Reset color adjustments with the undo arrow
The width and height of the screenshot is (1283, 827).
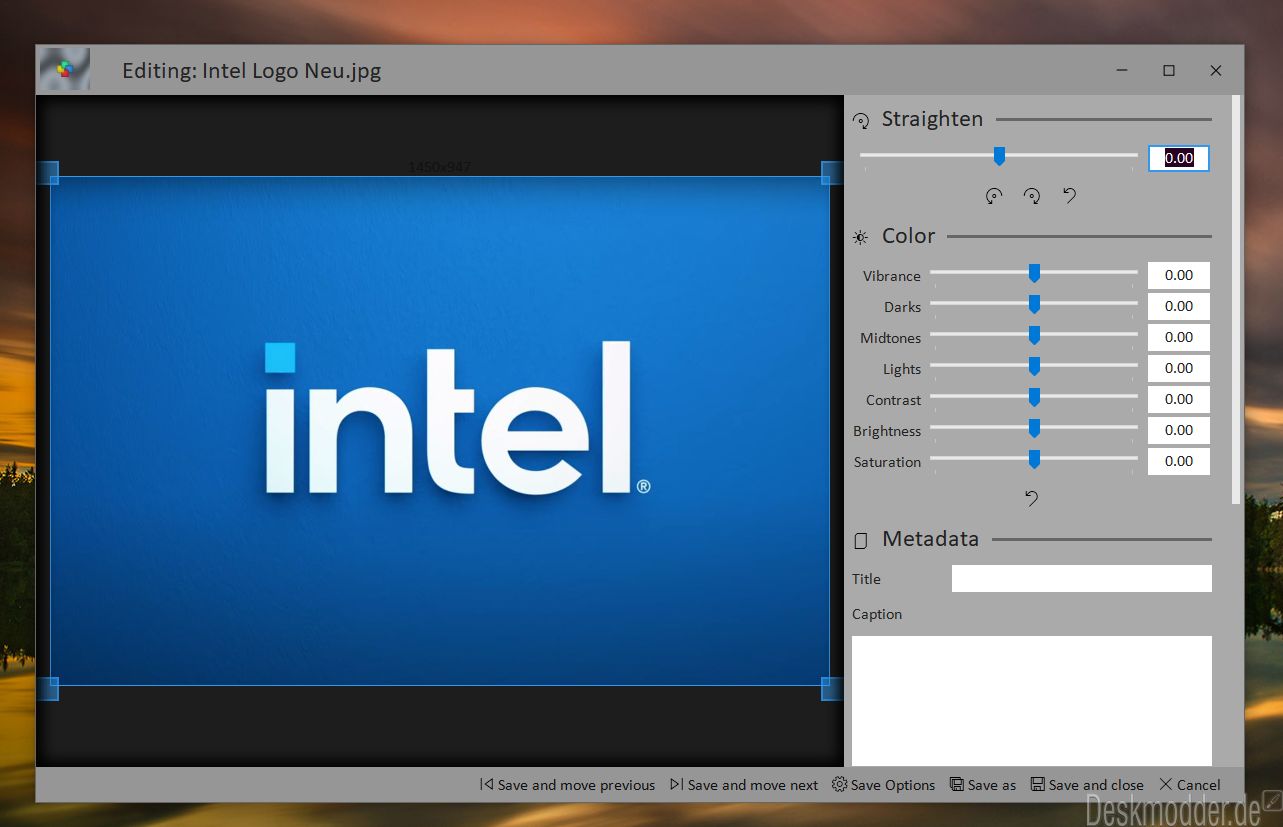[1032, 498]
